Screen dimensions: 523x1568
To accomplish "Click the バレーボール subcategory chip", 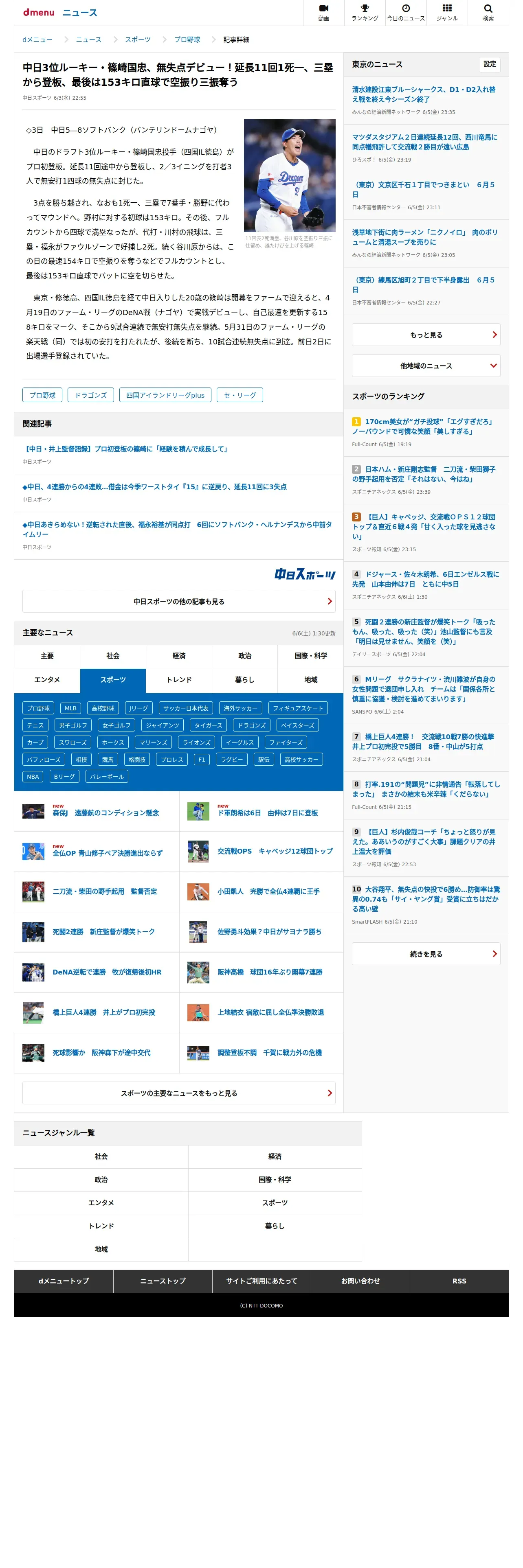I will tap(107, 777).
